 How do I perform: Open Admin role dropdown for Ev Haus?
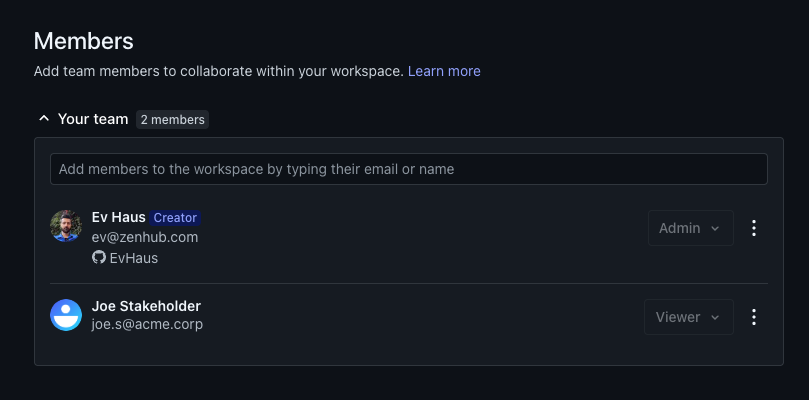pyautogui.click(x=690, y=228)
